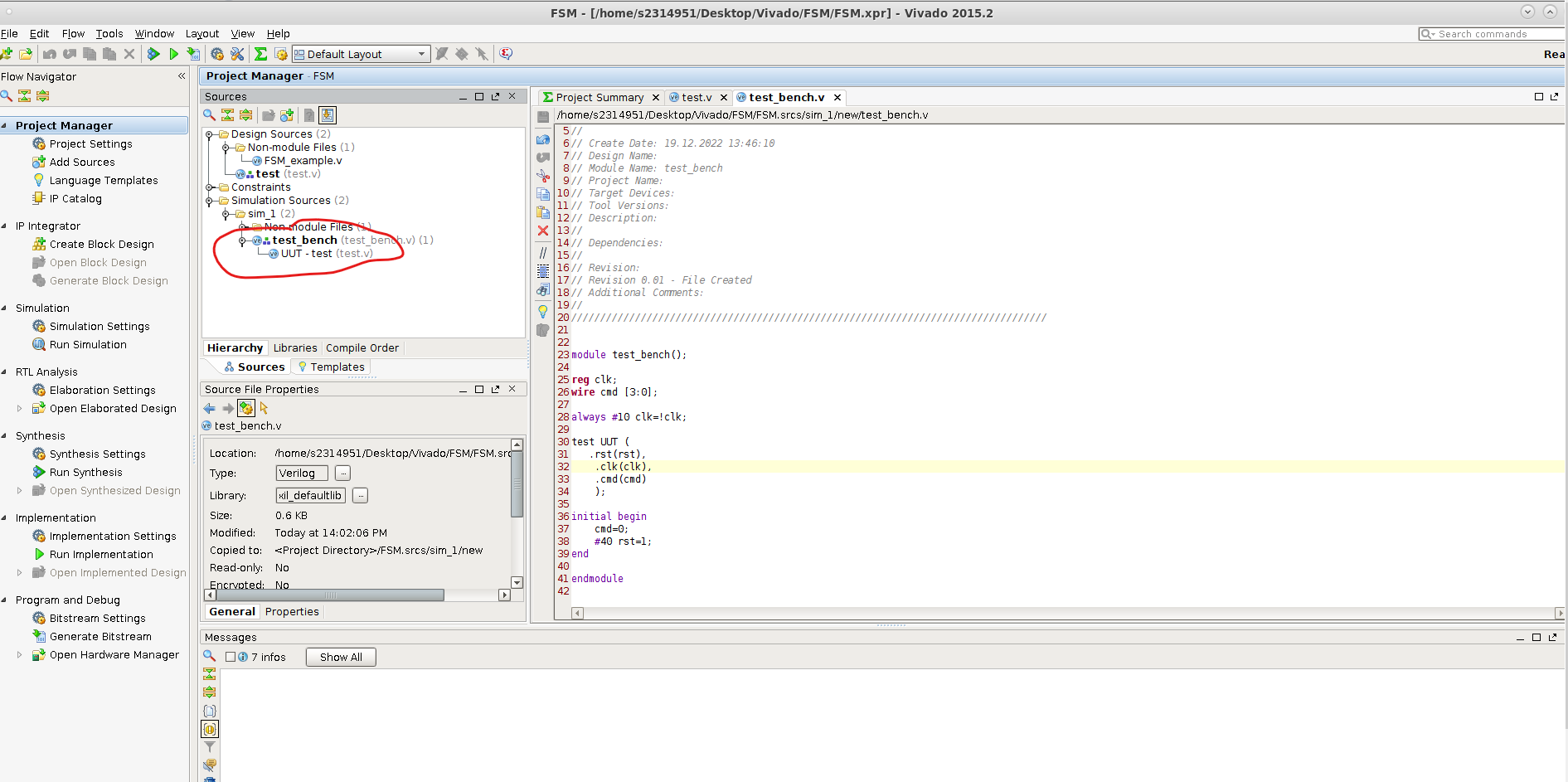Switch to the Compile Order tab

362,347
